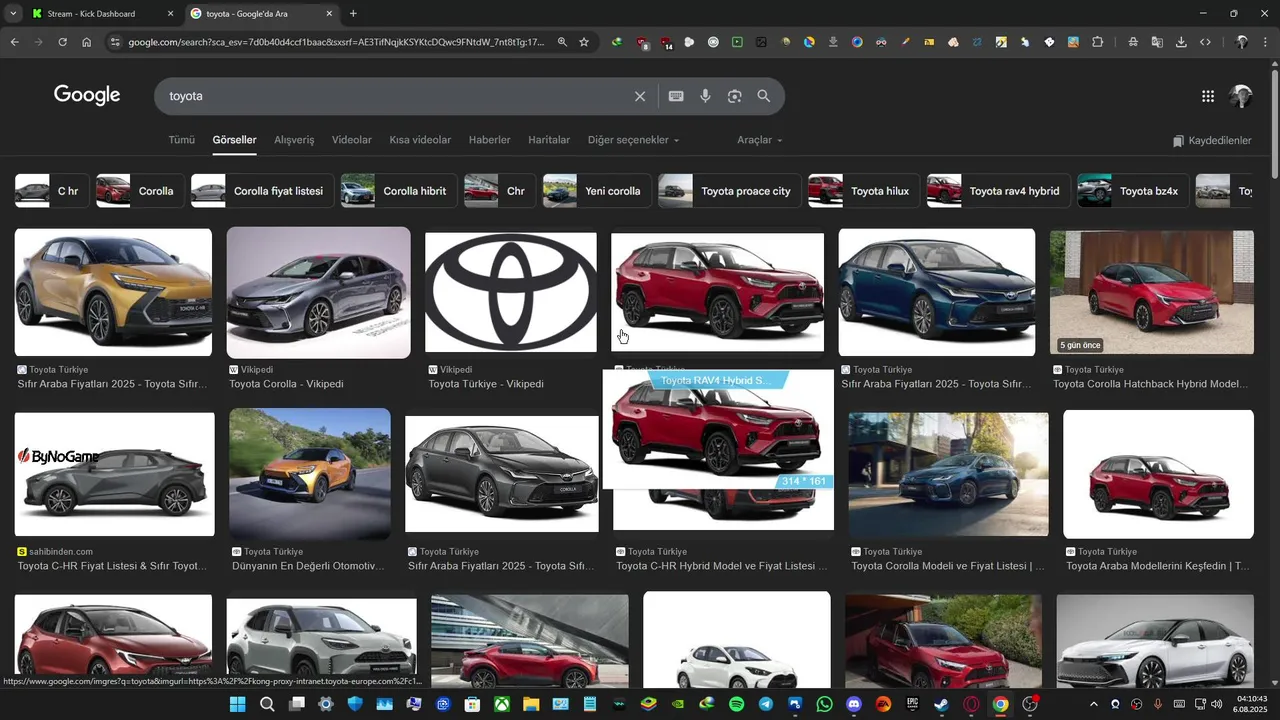The height and width of the screenshot is (720, 1280).
Task: Click the toyota search input field
Action: coord(395,96)
